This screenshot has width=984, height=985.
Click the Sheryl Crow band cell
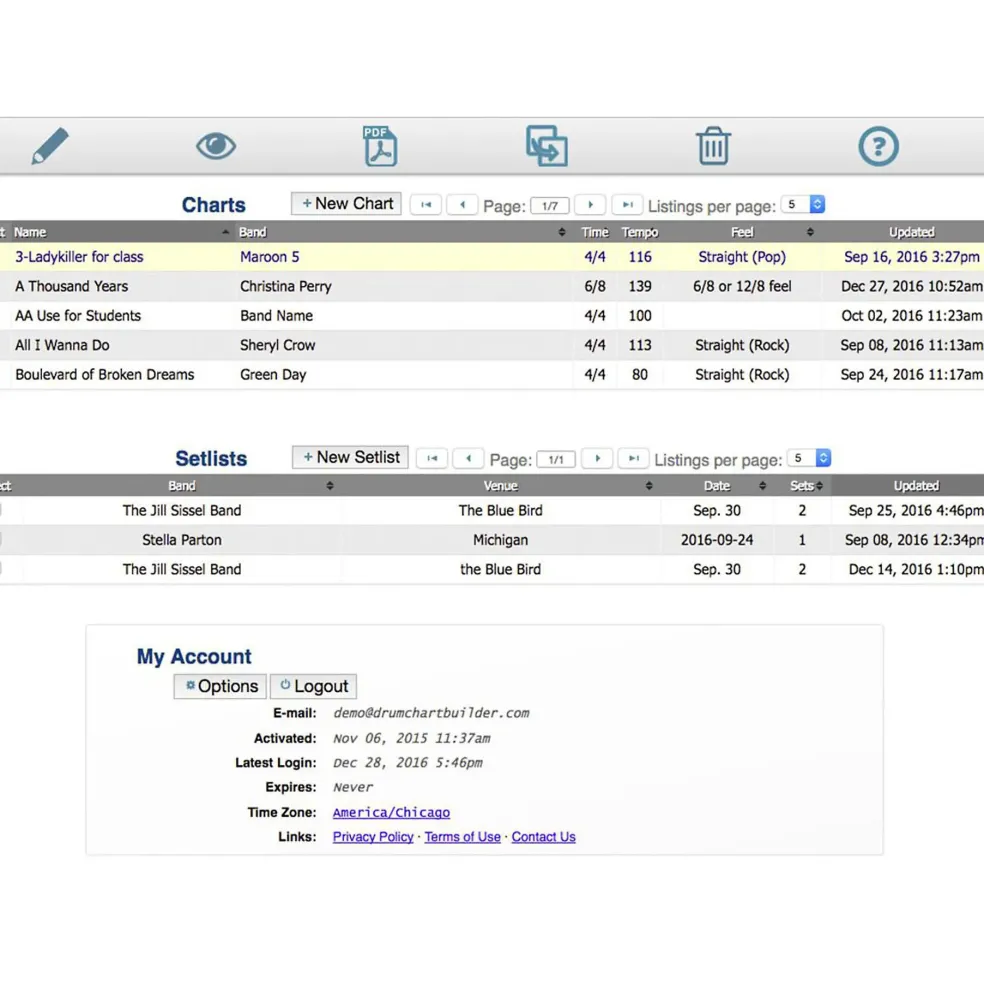click(278, 346)
